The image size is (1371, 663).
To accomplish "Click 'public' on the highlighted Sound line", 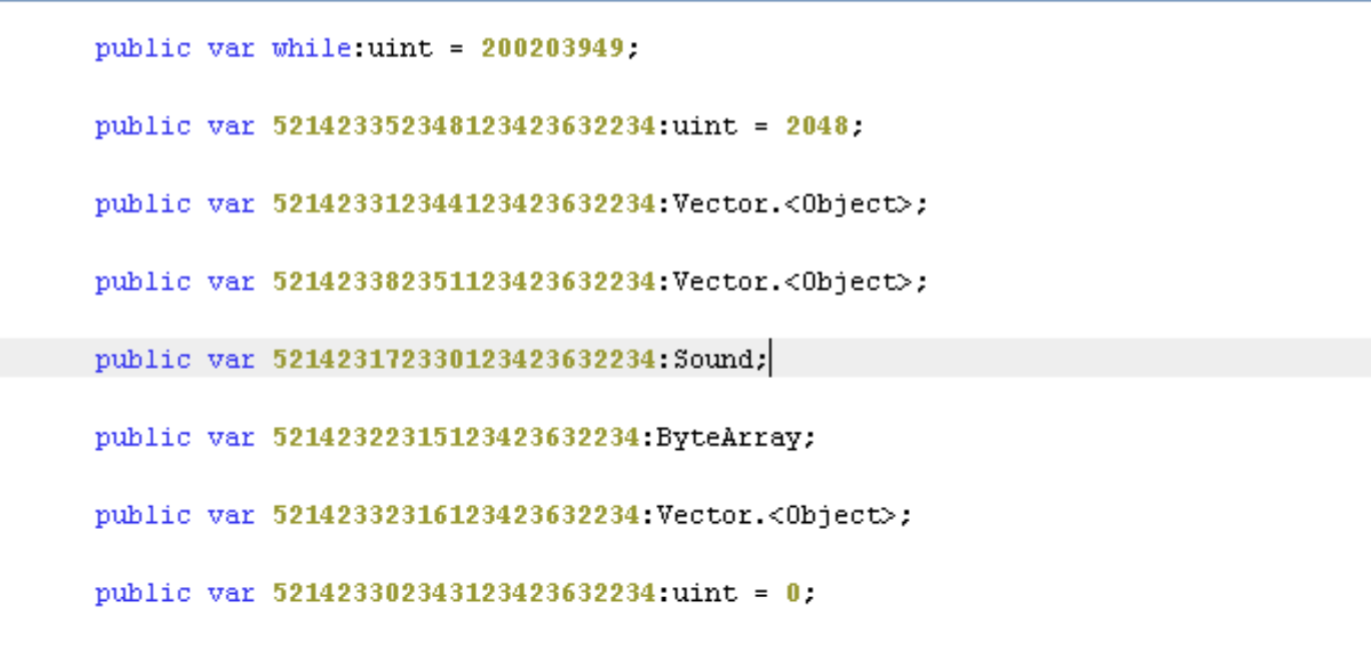I will [x=142, y=359].
